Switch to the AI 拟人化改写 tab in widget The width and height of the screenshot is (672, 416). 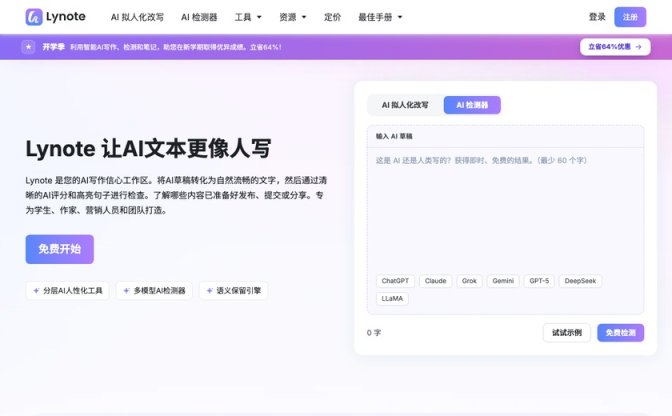click(x=405, y=105)
